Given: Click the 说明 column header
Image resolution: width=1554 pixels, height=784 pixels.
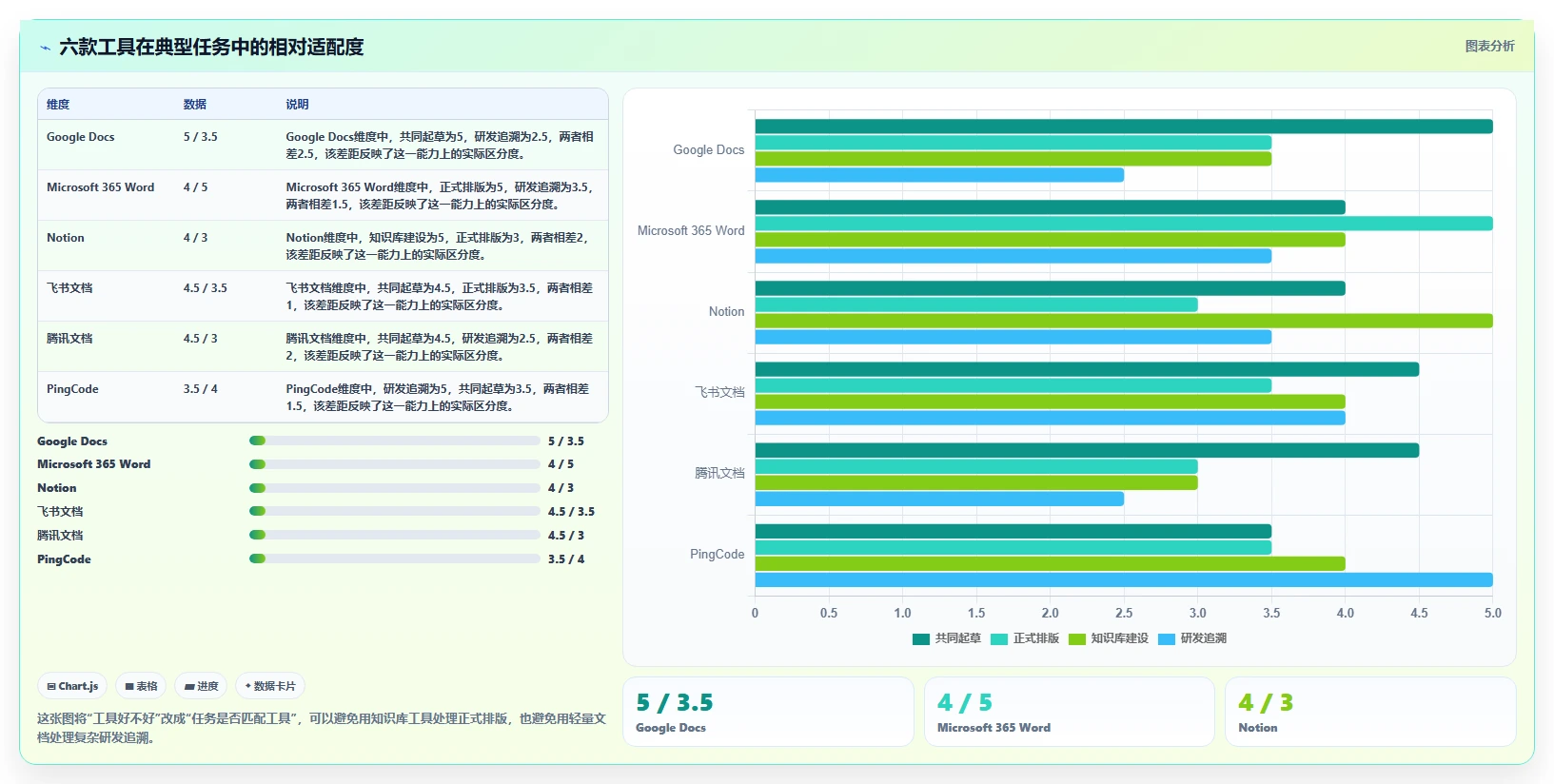Looking at the screenshot, I should [x=297, y=105].
